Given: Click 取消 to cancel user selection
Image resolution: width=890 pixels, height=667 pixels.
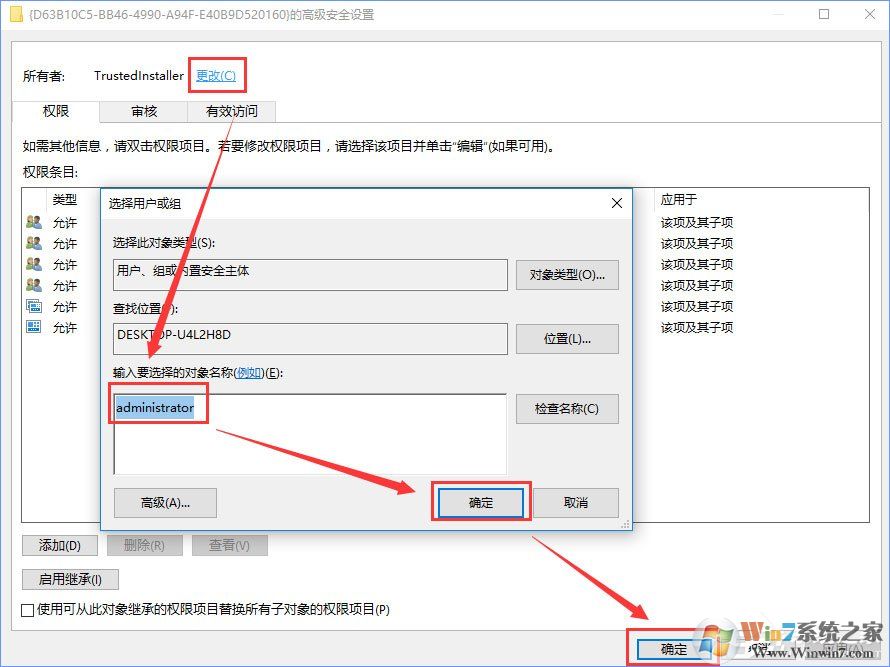Looking at the screenshot, I should 577,502.
